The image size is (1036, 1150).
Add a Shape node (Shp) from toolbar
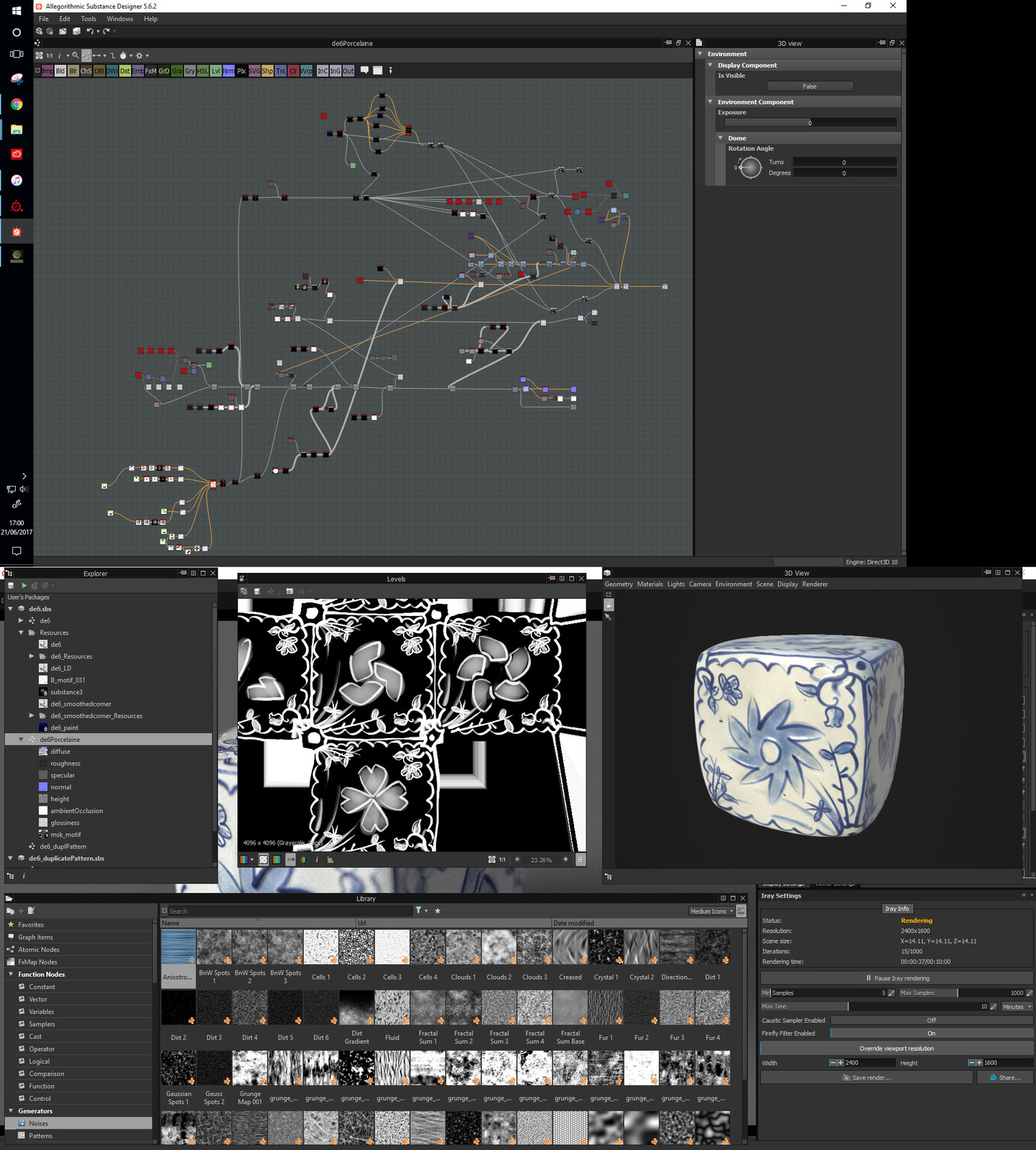tap(267, 71)
